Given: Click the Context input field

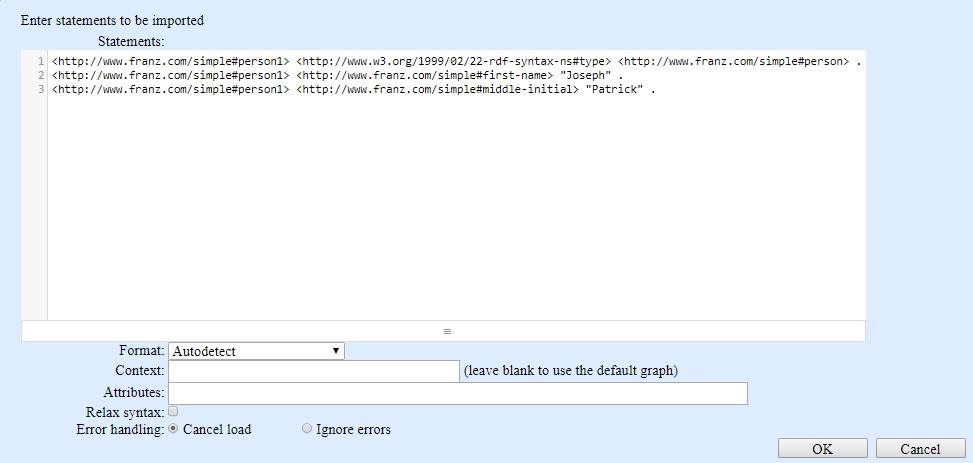Looking at the screenshot, I should (313, 372).
